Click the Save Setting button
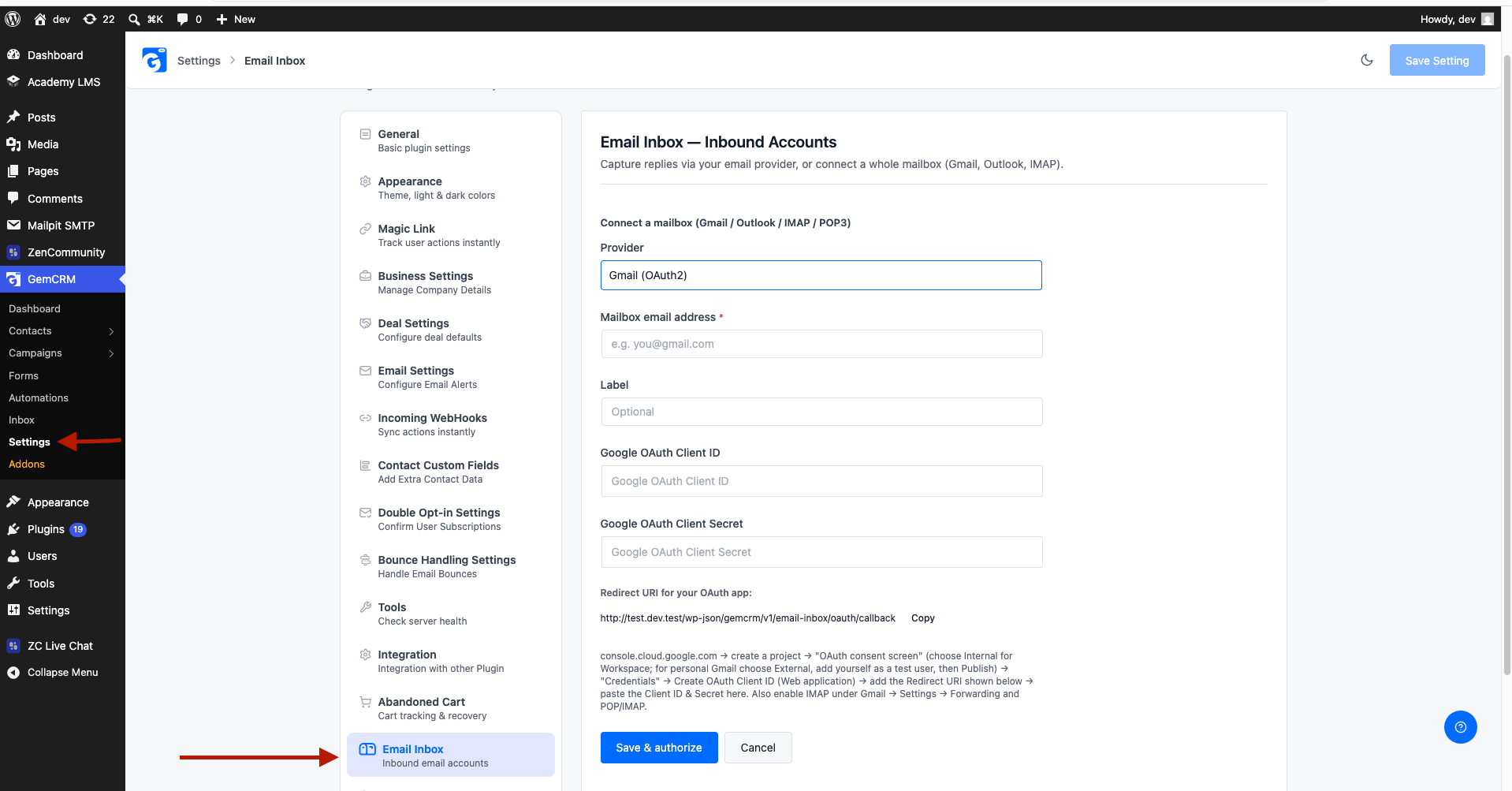This screenshot has width=1512, height=791. (1437, 60)
